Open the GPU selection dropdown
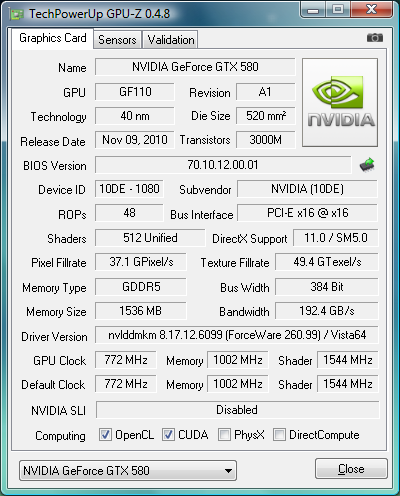The image size is (400, 496). pos(128,471)
